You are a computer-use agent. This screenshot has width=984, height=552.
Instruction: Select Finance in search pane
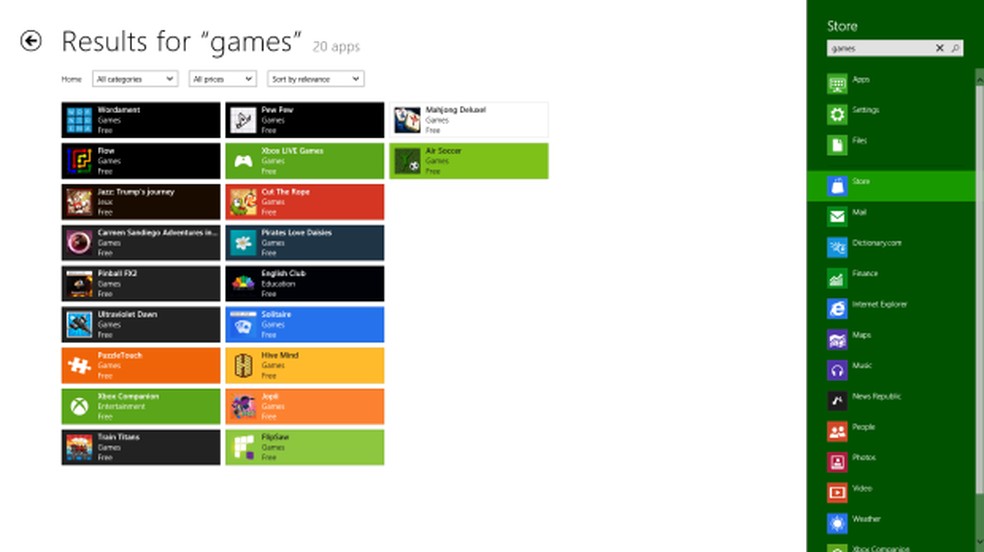click(x=891, y=278)
